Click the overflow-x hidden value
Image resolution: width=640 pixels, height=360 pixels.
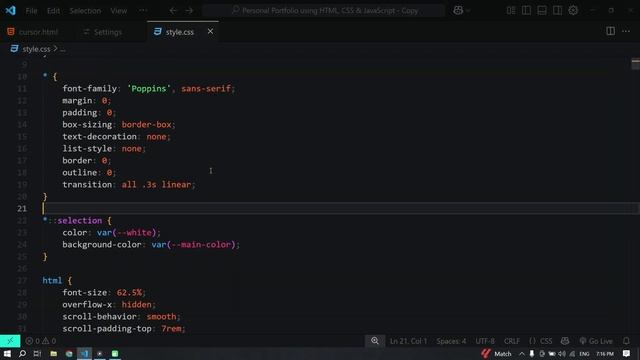[136, 304]
